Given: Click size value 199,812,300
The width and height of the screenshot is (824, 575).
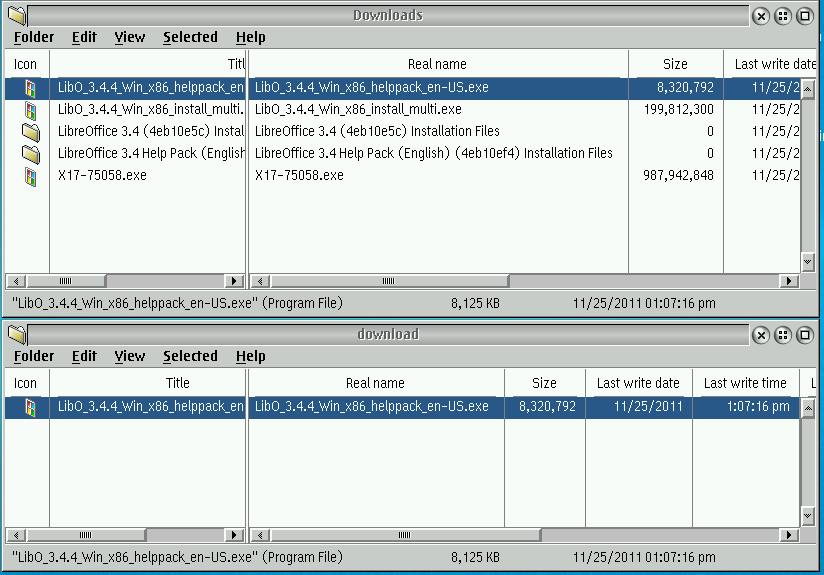Looking at the screenshot, I should click(x=678, y=109).
